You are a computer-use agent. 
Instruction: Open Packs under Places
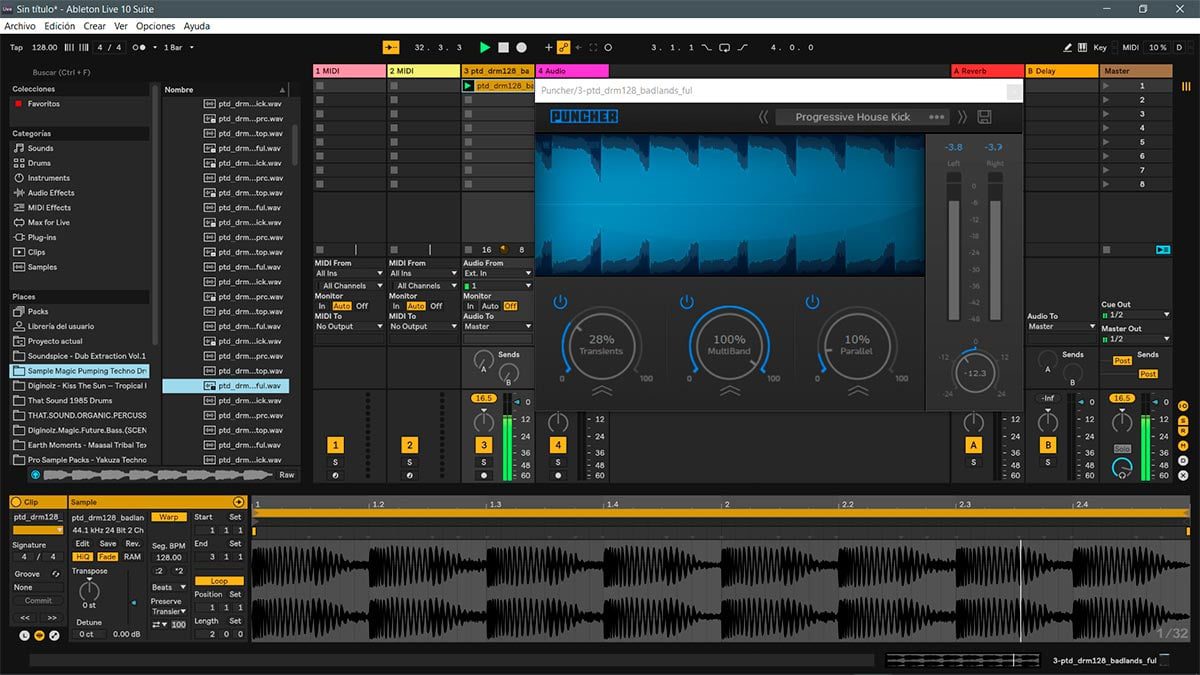(38, 311)
